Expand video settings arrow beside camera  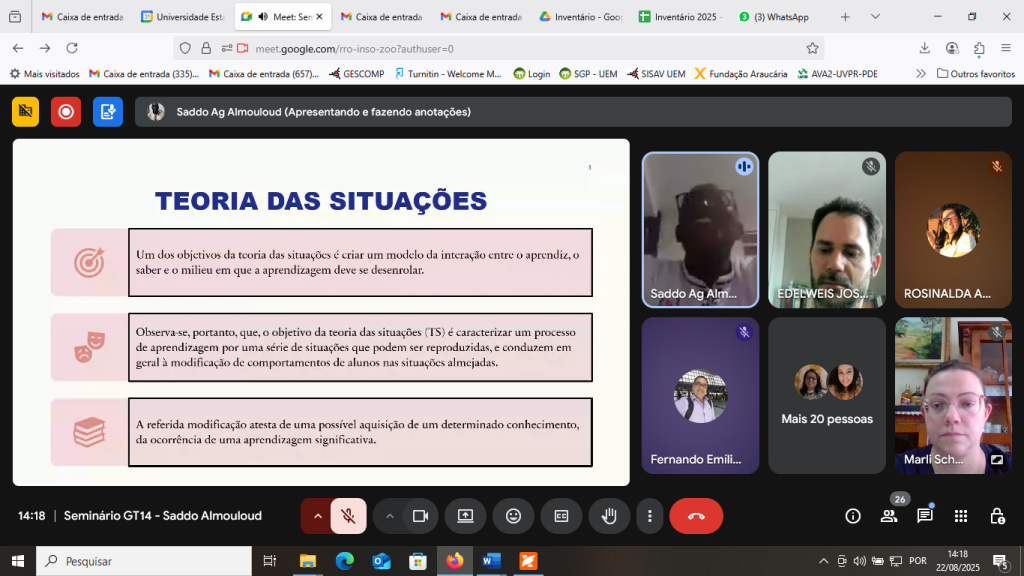[390, 516]
